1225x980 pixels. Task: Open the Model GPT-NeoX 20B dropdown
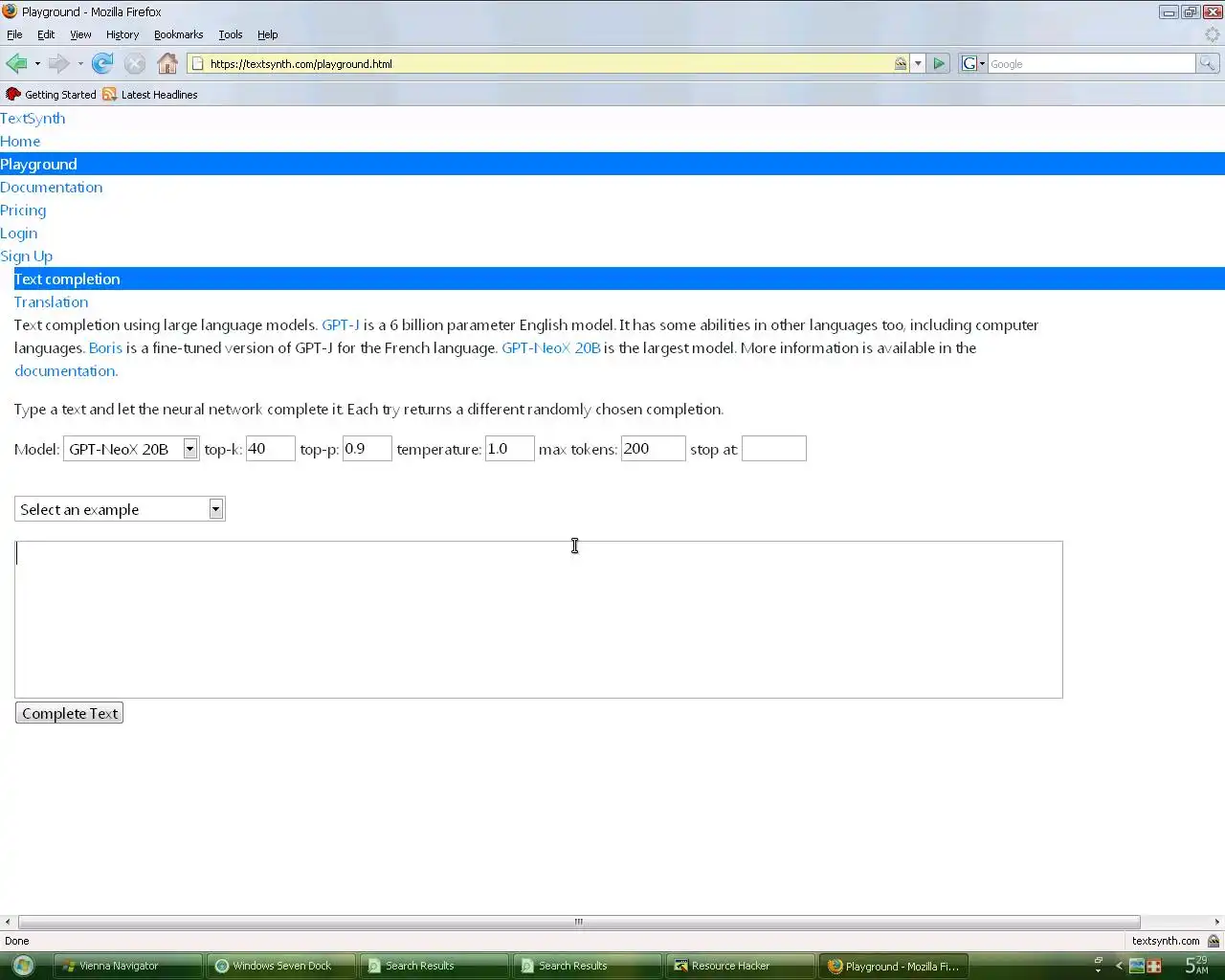click(x=131, y=449)
